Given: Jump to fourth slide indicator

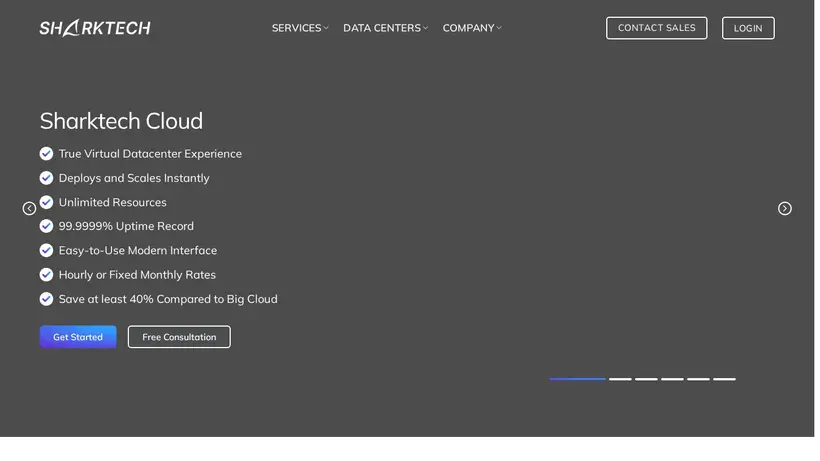Looking at the screenshot, I should (673, 379).
